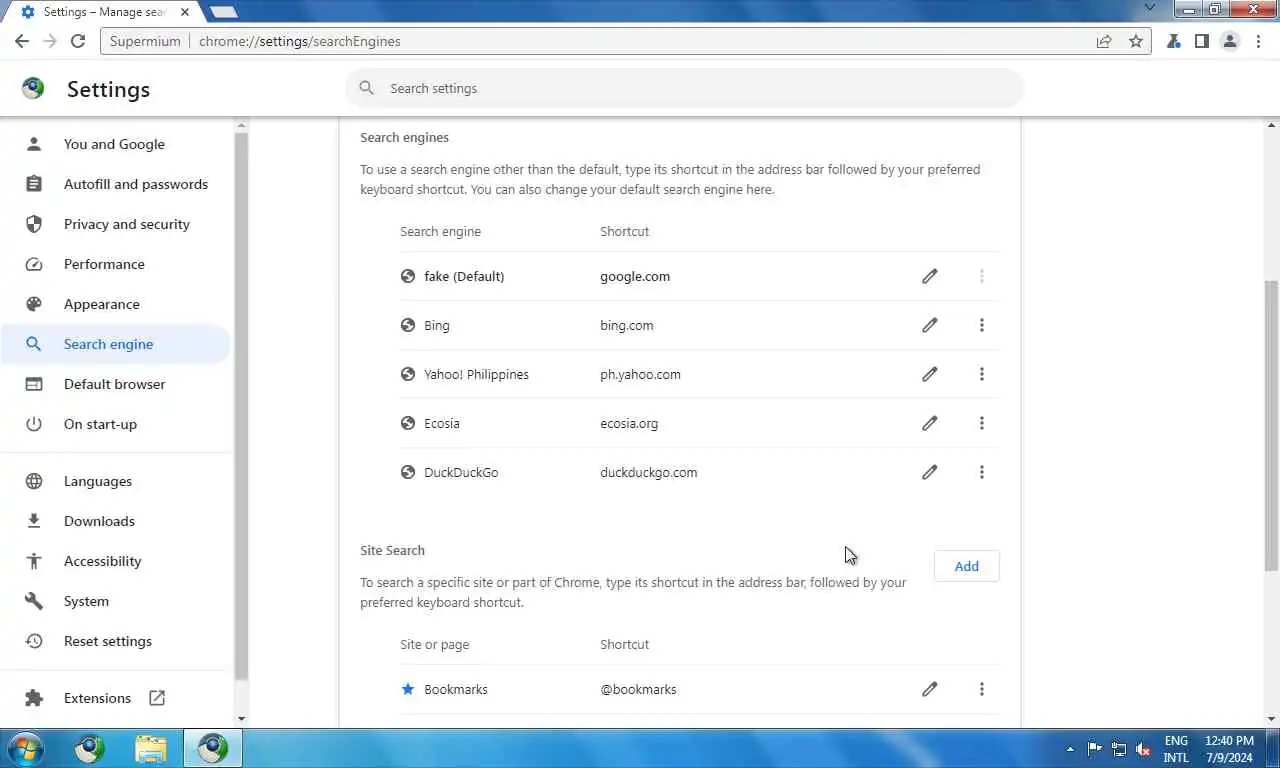Open Downloads settings
Screen dimensions: 1280x768
click(x=115, y=521)
